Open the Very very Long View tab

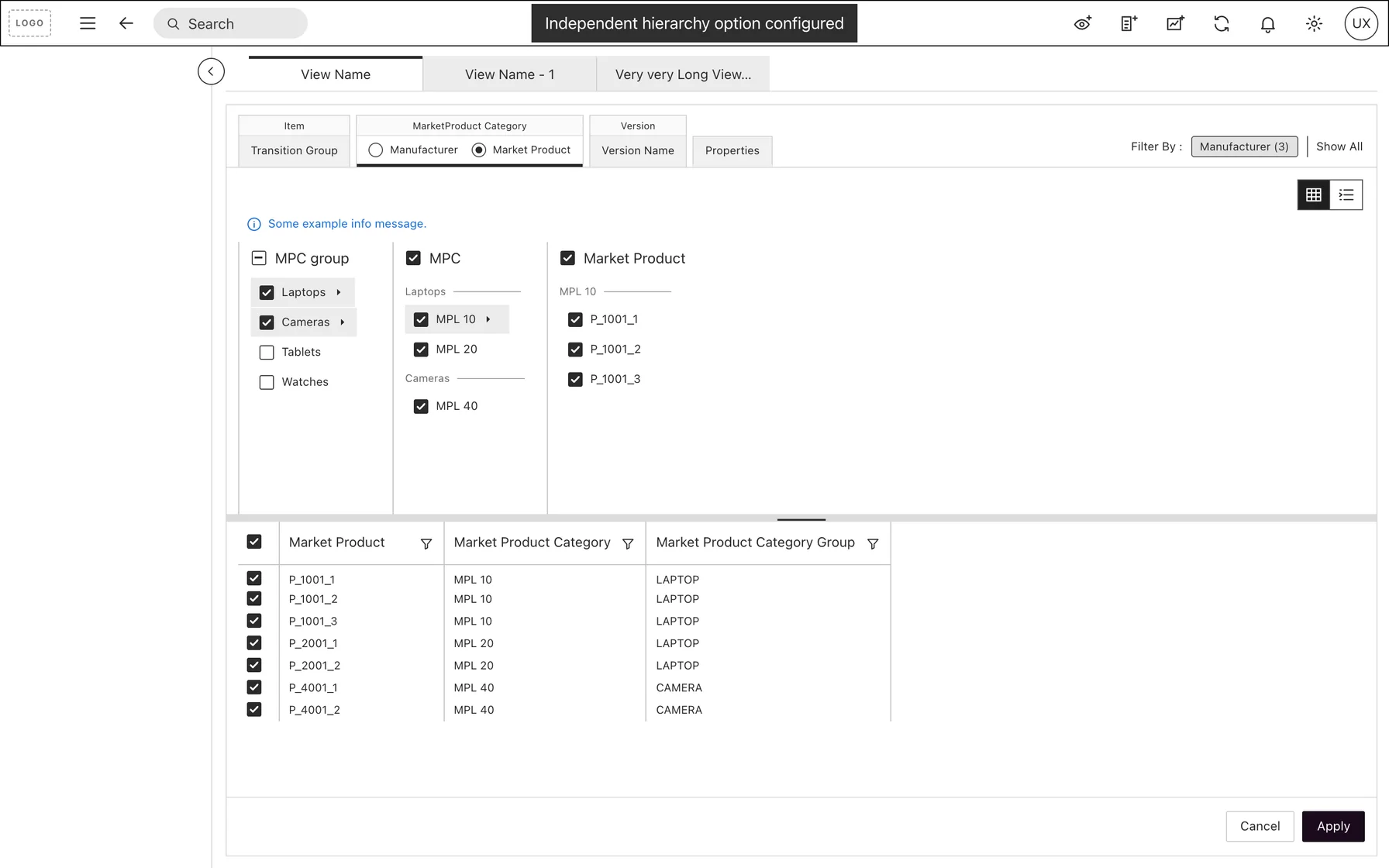coord(683,74)
